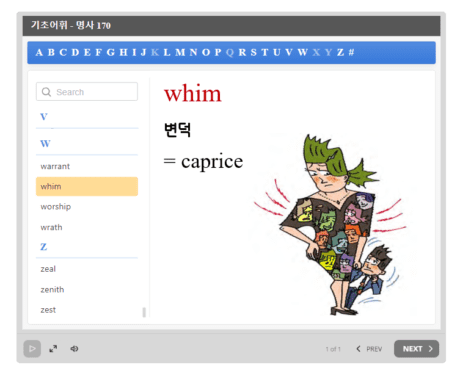This screenshot has height=376, width=460.
Task: Jump to letter C in alphabet bar
Action: (63, 53)
